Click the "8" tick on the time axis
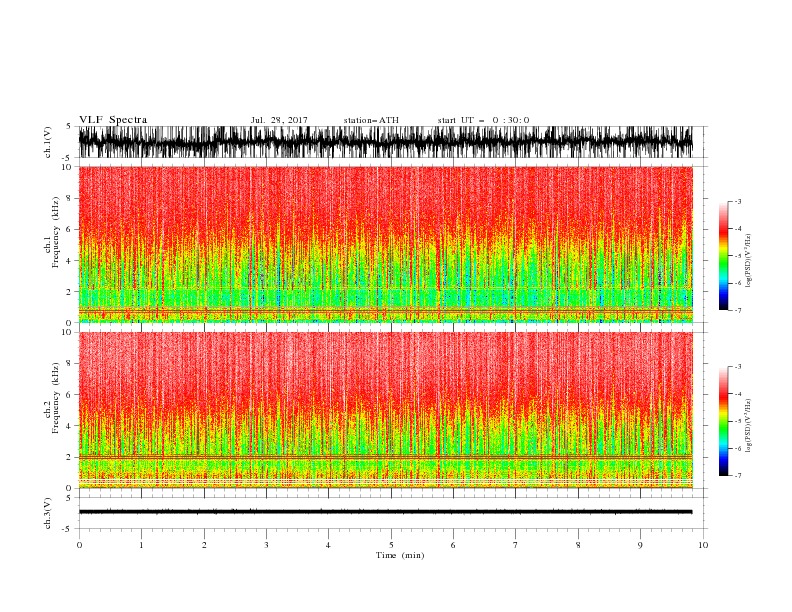The width and height of the screenshot is (792, 612). pyautogui.click(x=578, y=545)
